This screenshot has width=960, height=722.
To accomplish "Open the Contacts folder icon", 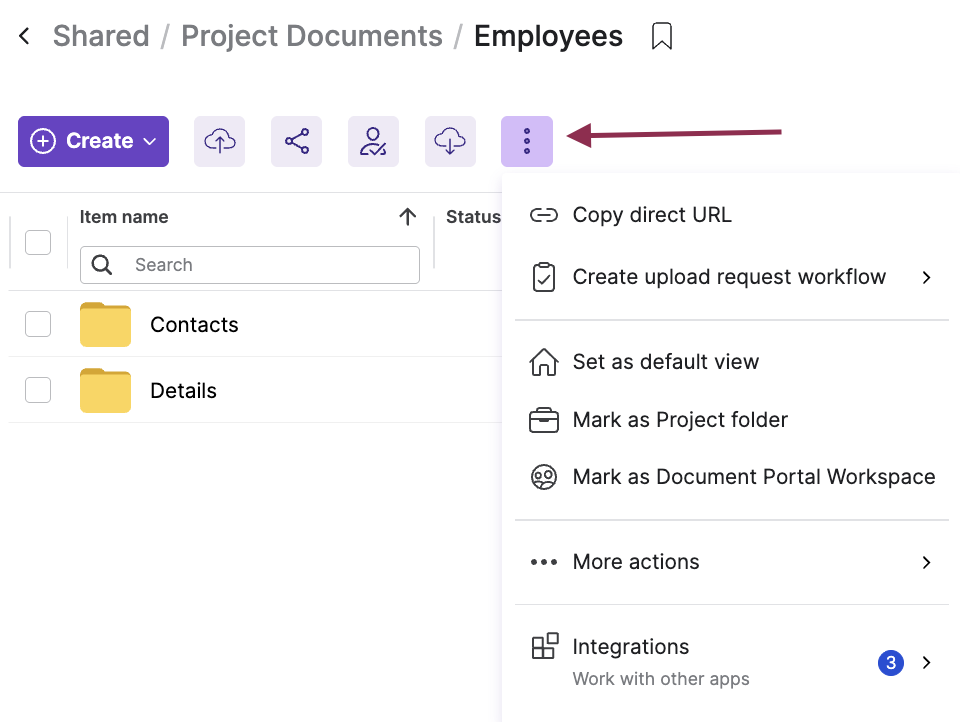I will 105,324.
